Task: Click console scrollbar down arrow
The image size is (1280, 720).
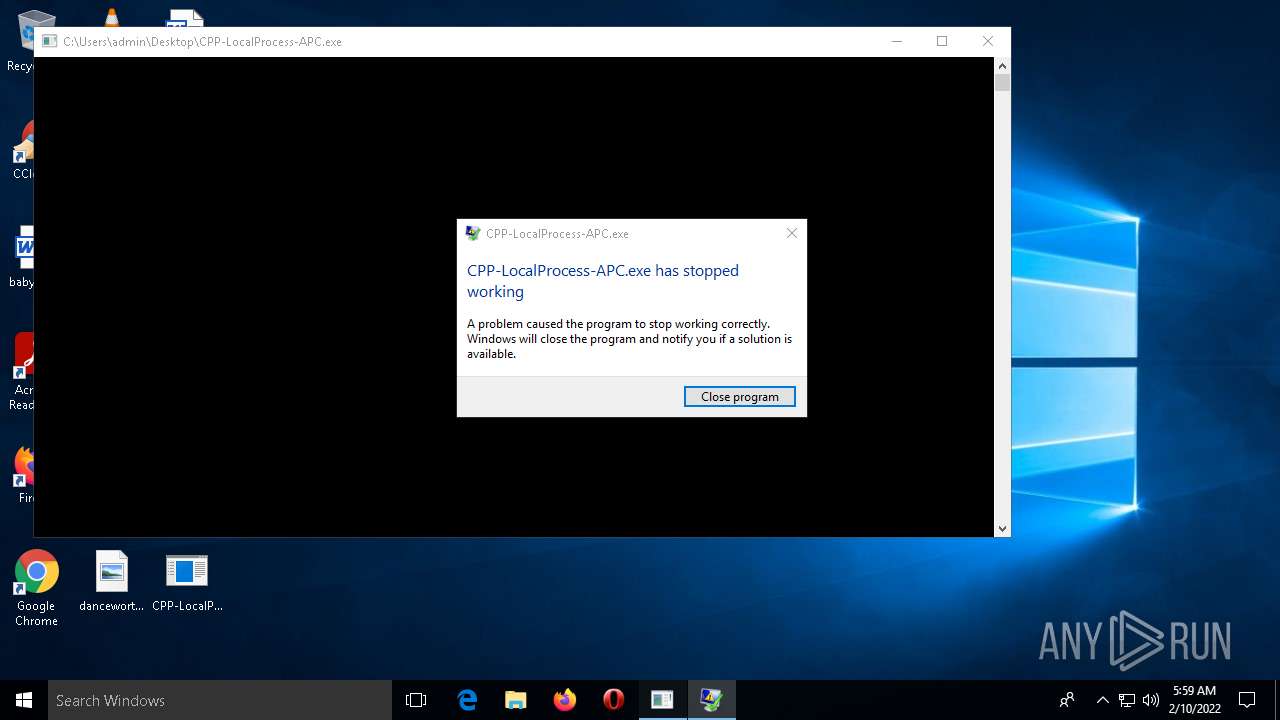Action: [x=1002, y=528]
